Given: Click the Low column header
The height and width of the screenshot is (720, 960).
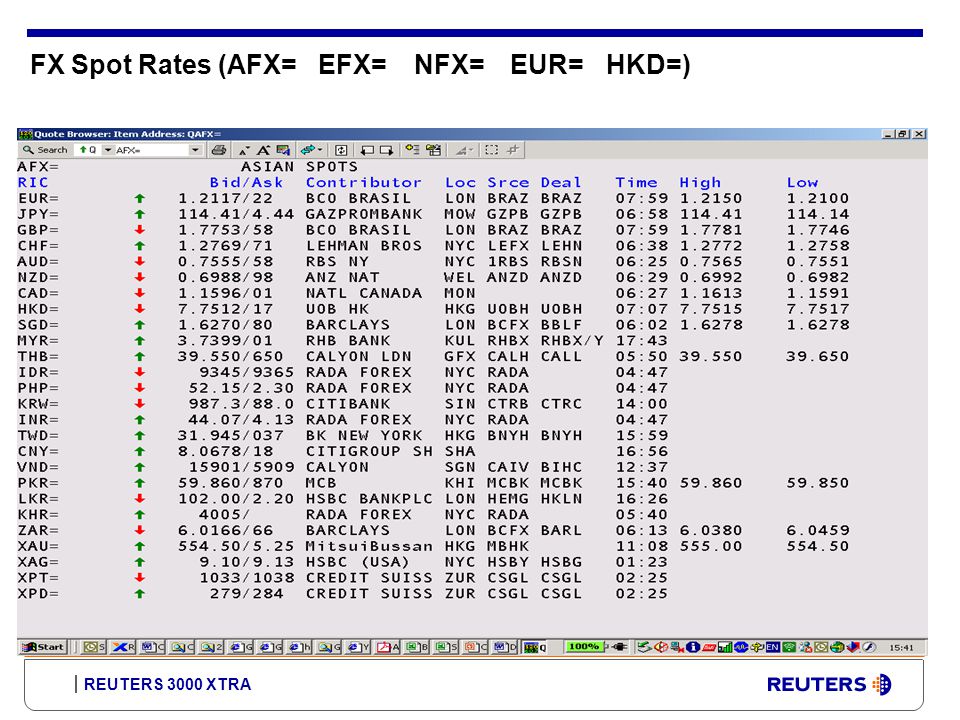Looking at the screenshot, I should coord(802,182).
